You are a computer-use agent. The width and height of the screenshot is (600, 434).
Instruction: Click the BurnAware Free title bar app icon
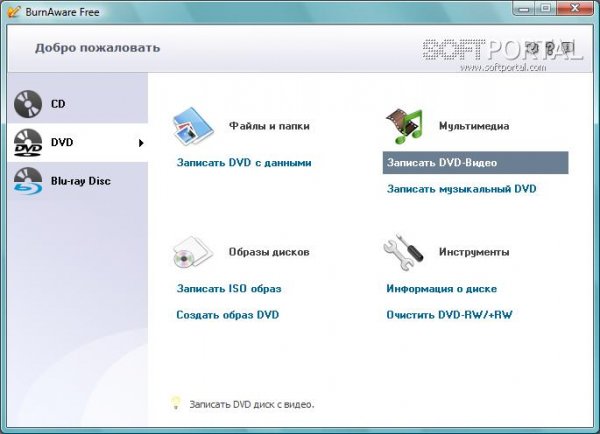(14, 11)
